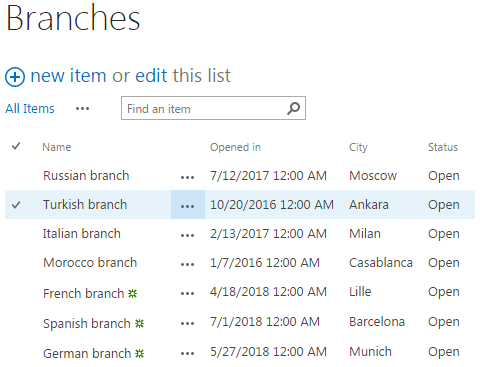
Task: Open ellipsis menu for French branch
Action: 187,294
